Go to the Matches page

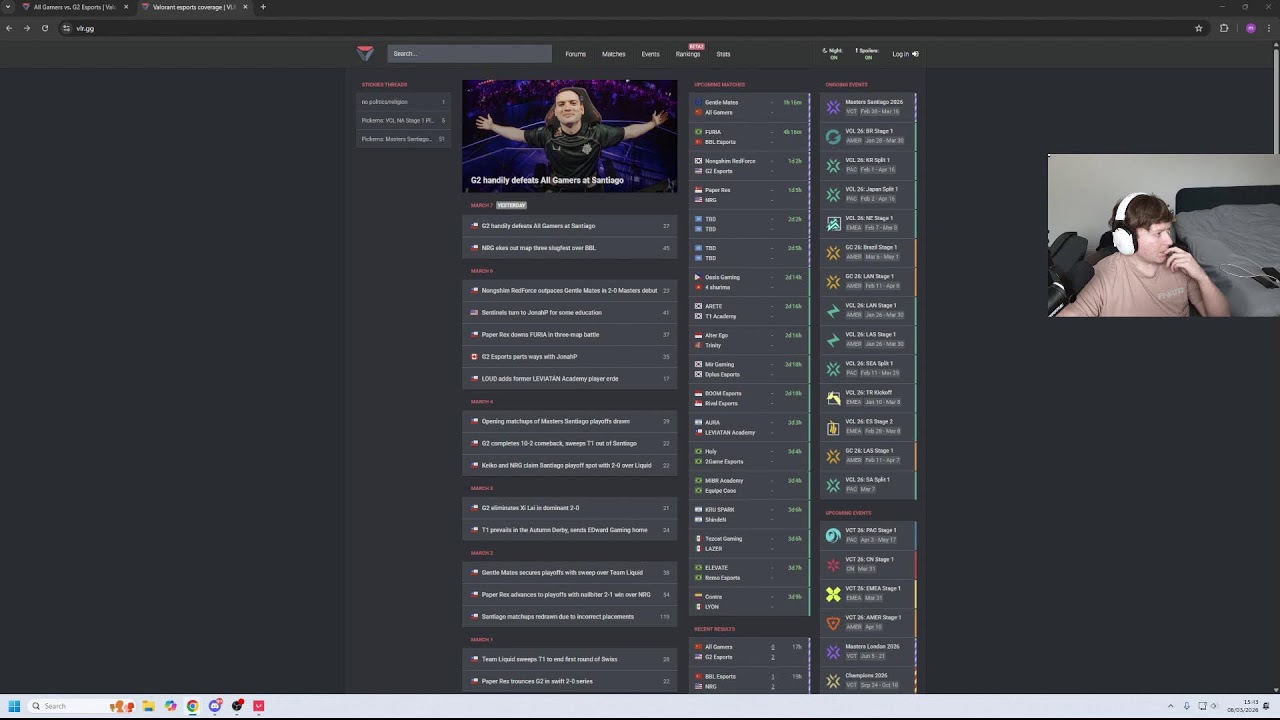(x=613, y=54)
